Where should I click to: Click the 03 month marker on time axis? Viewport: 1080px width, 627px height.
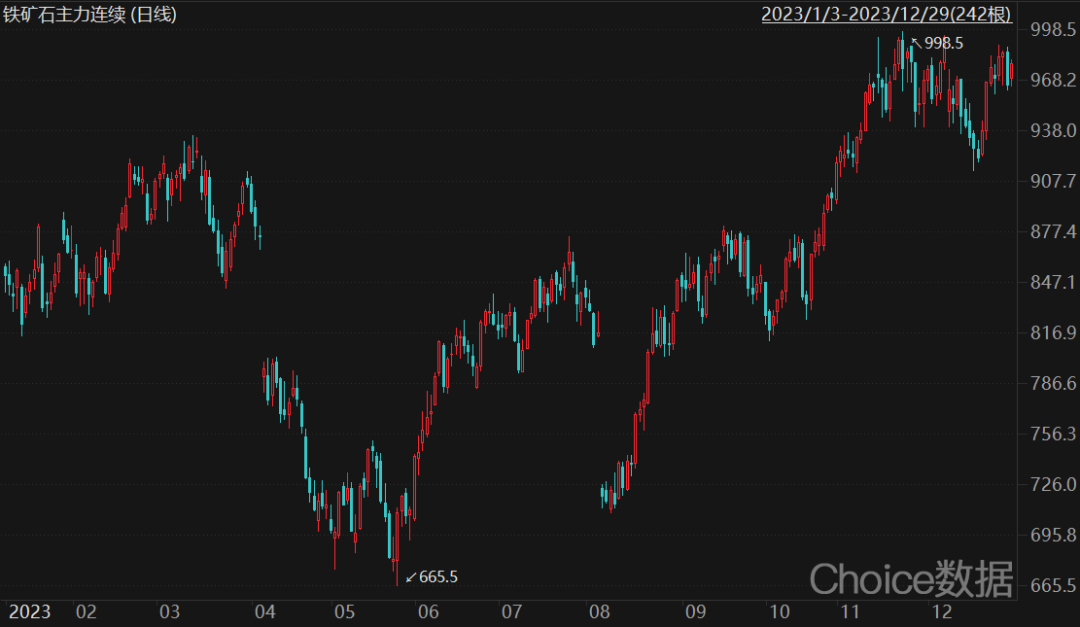click(x=169, y=612)
